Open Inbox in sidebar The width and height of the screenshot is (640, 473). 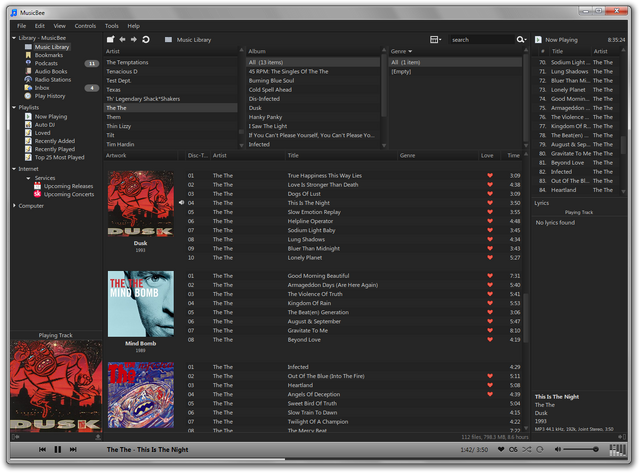point(42,88)
